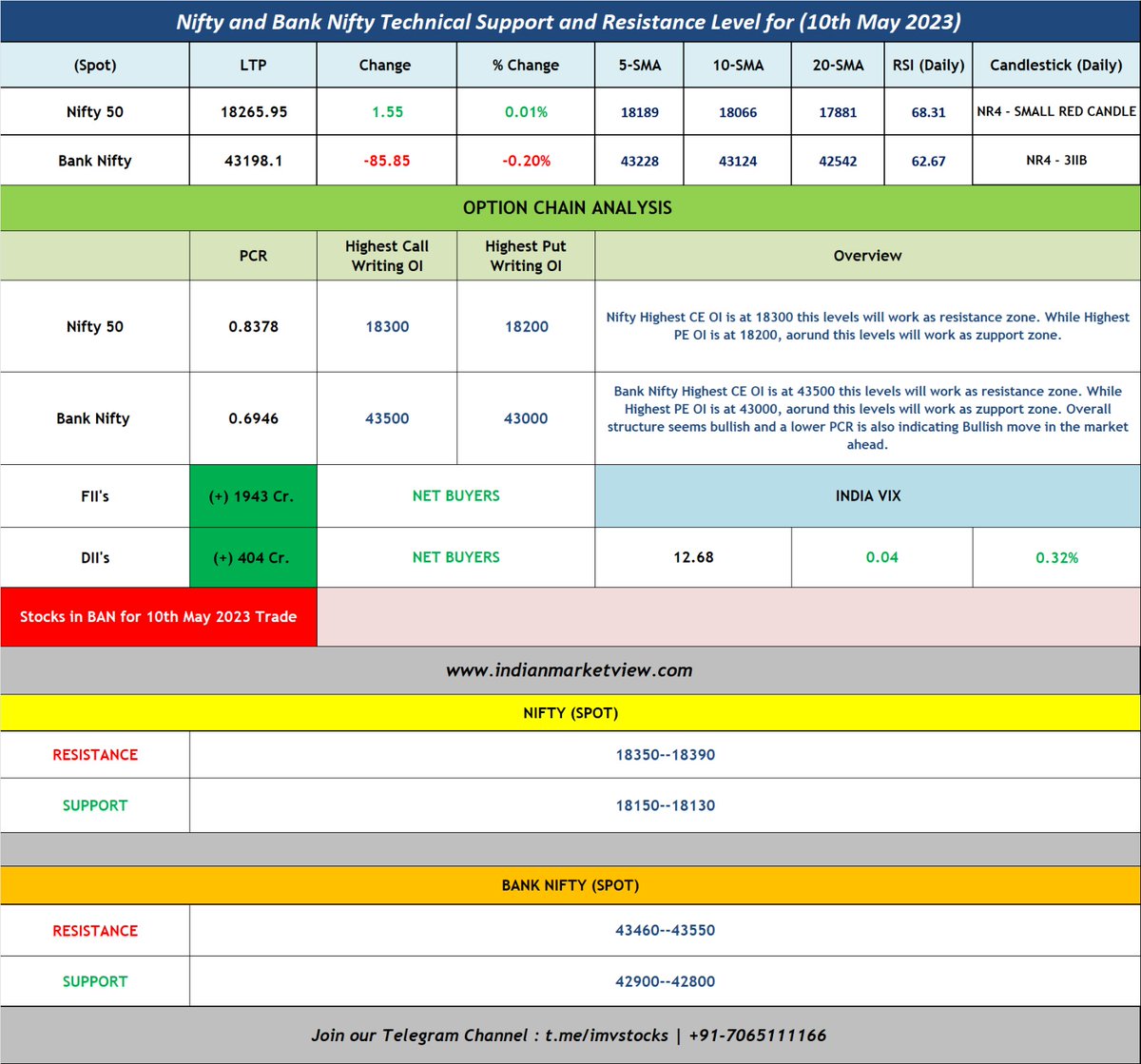The height and width of the screenshot is (1064, 1141).
Task: Click the % Change column header
Action: click(526, 66)
